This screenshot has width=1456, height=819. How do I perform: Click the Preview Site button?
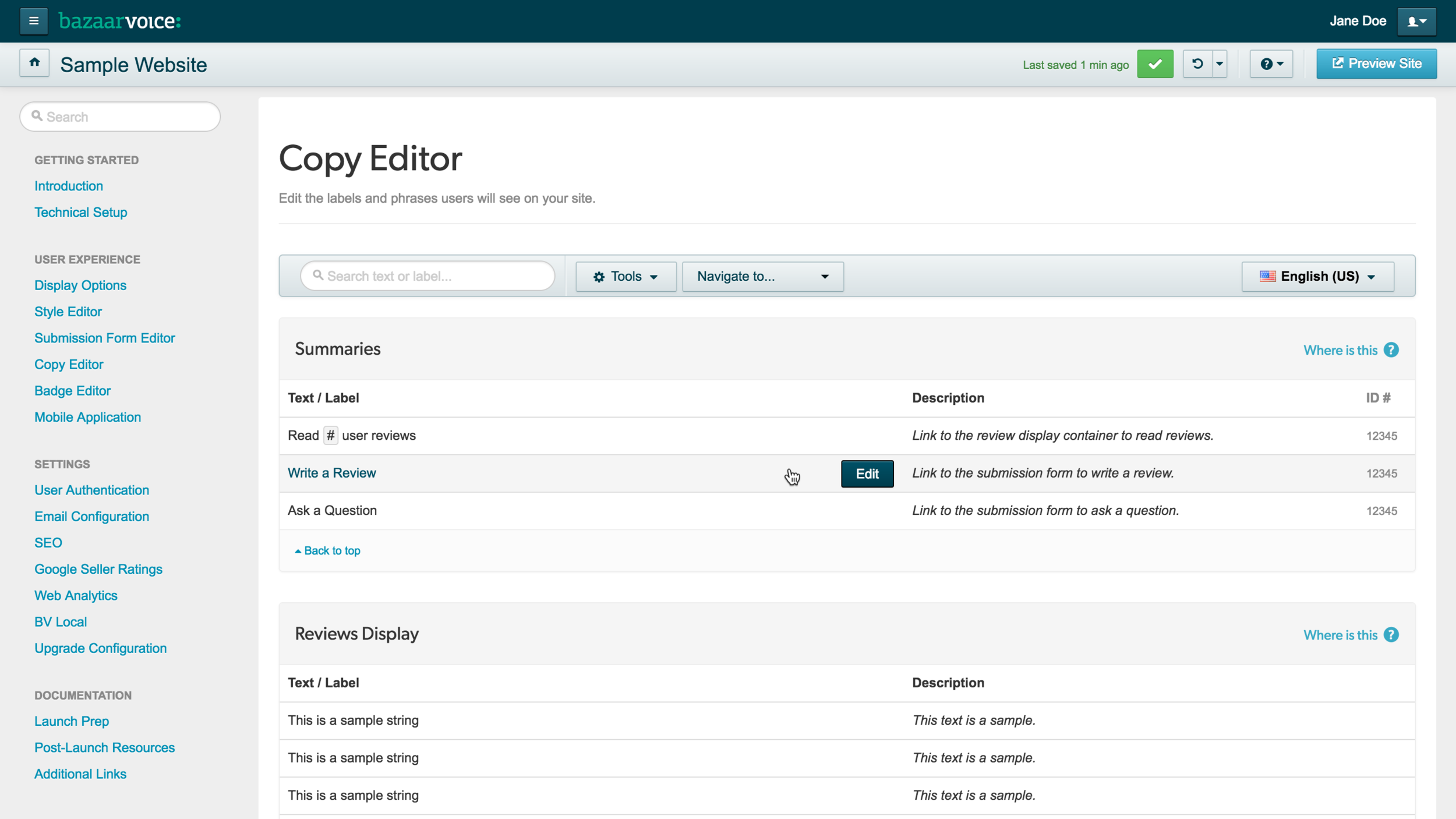pyautogui.click(x=1376, y=63)
